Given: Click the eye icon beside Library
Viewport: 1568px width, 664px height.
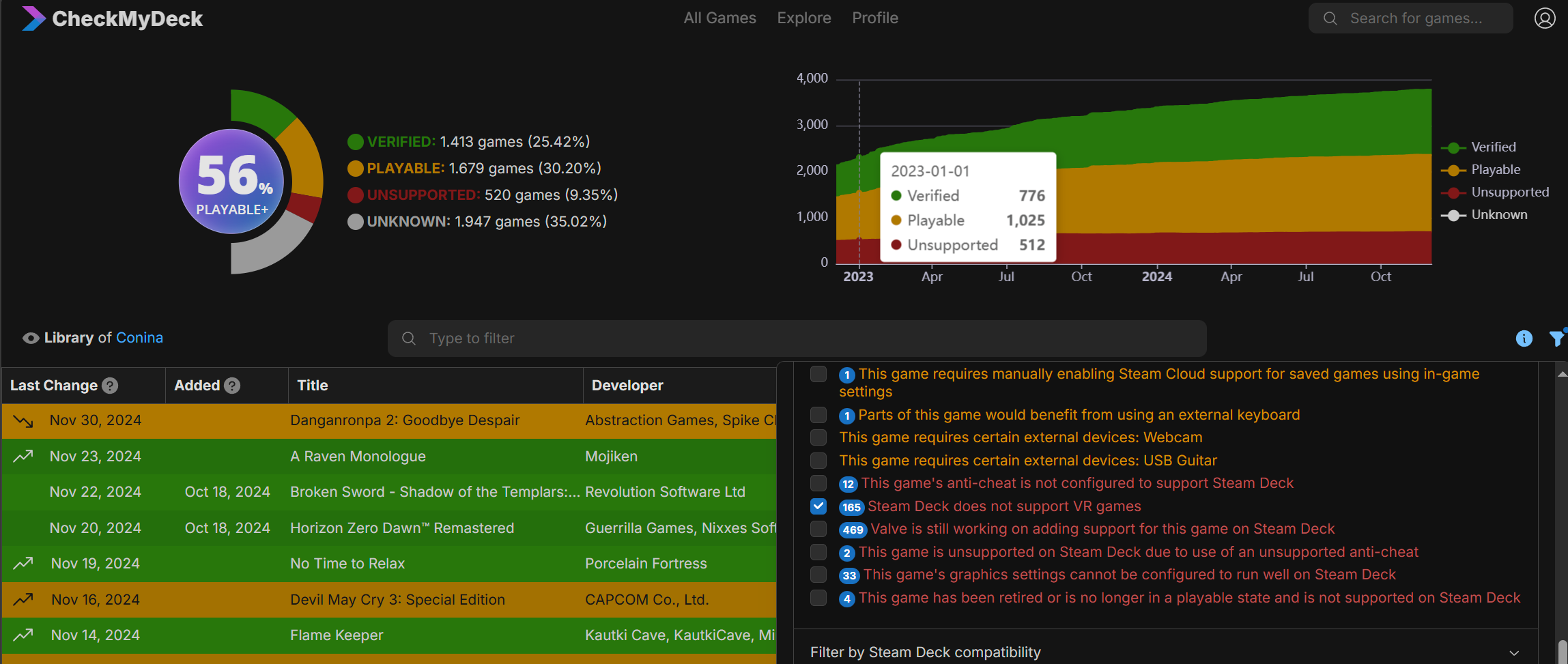Looking at the screenshot, I should tap(31, 338).
